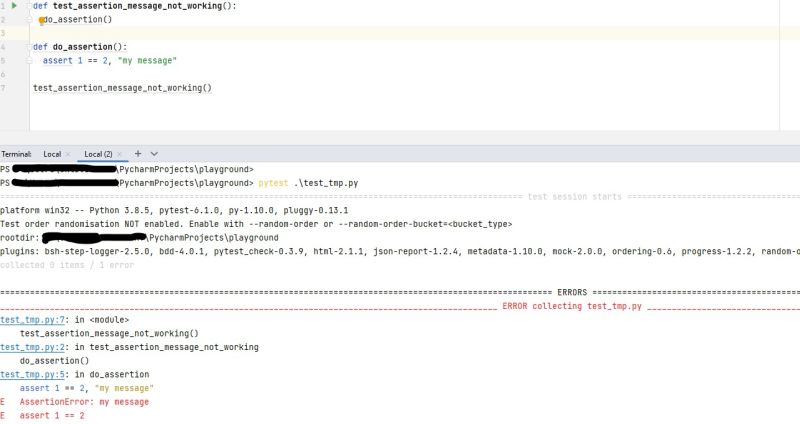This screenshot has width=800, height=424.
Task: Switch to the Local terminal tab
Action: [x=52, y=154]
